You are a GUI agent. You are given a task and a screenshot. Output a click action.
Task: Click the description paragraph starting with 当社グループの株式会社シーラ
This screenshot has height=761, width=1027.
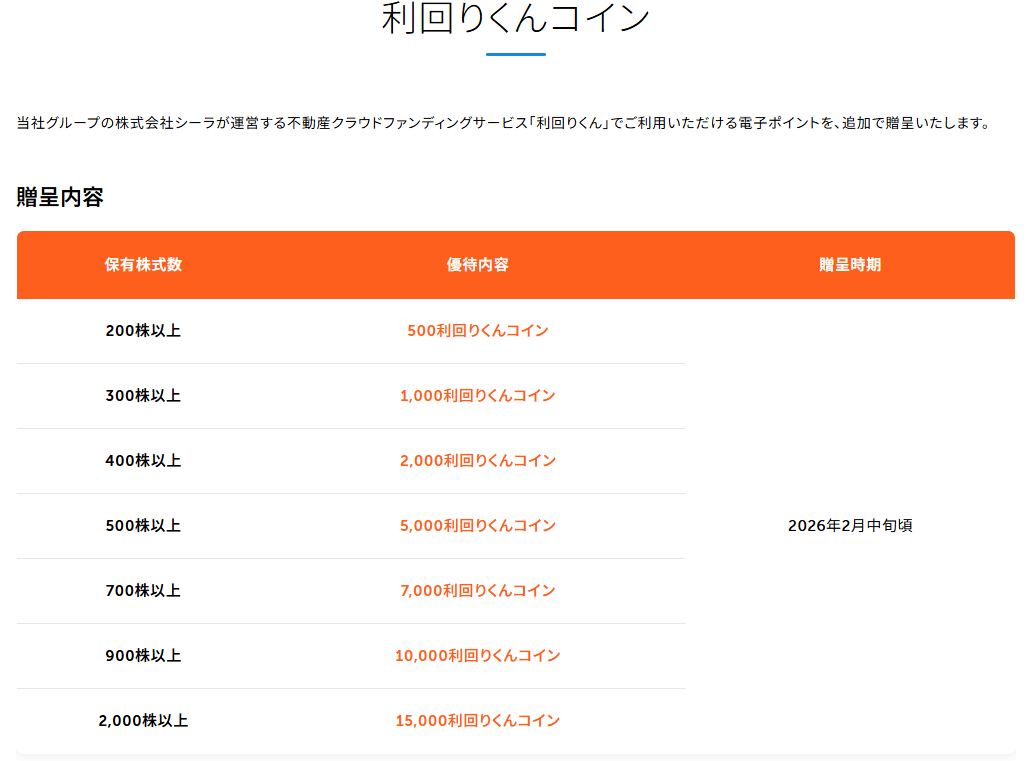tap(503, 123)
